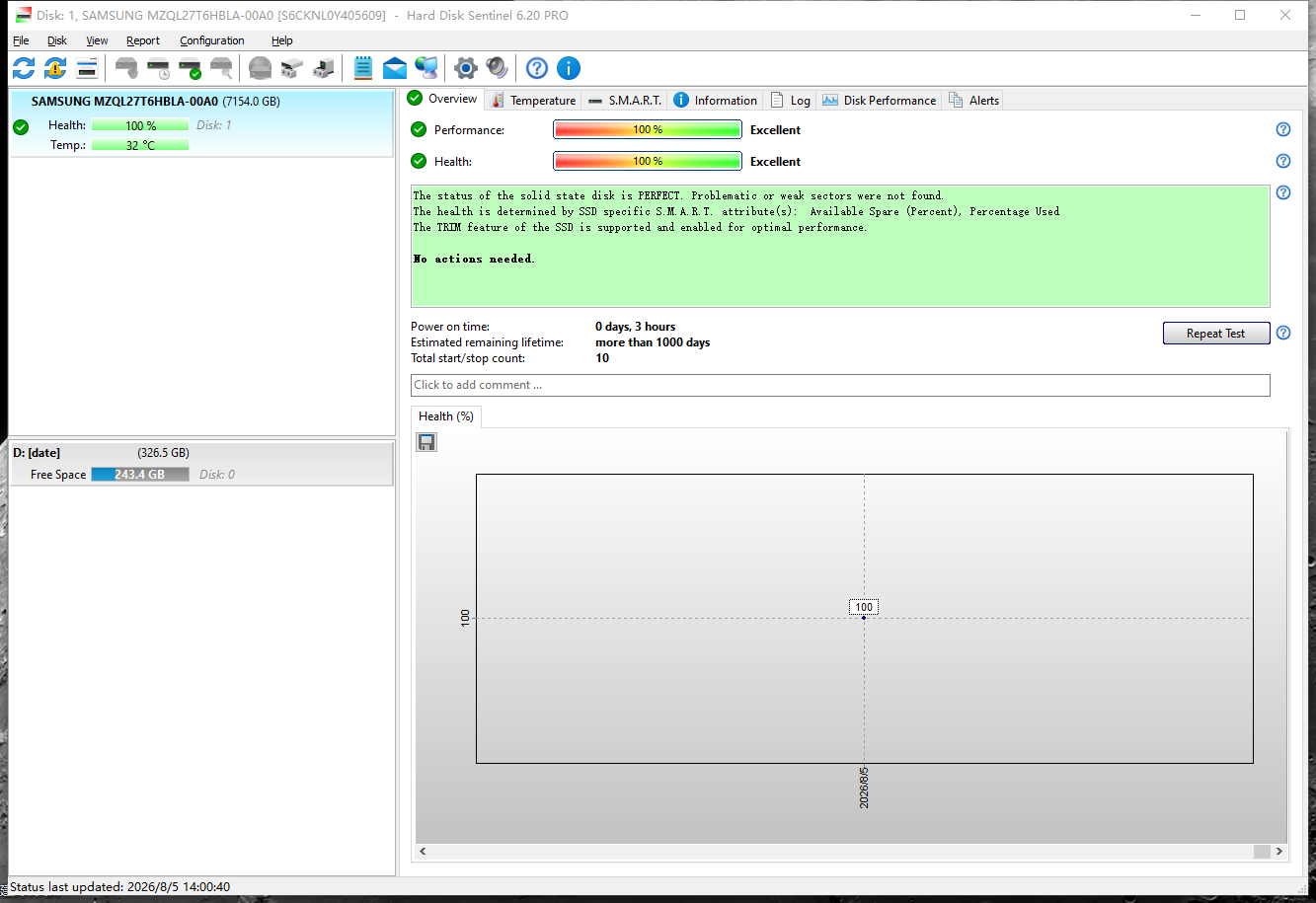Open configuration via the gear toolbar icon
This screenshot has height=903, width=1316.
coord(466,68)
